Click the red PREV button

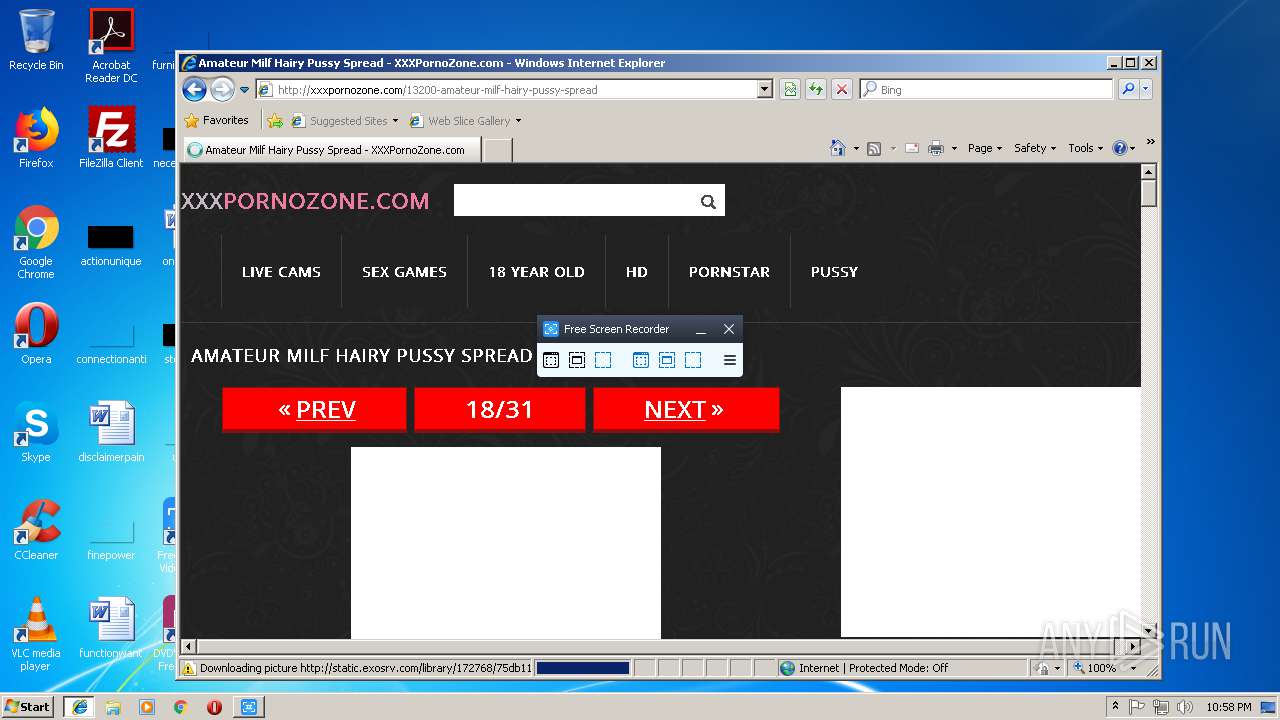click(x=314, y=409)
